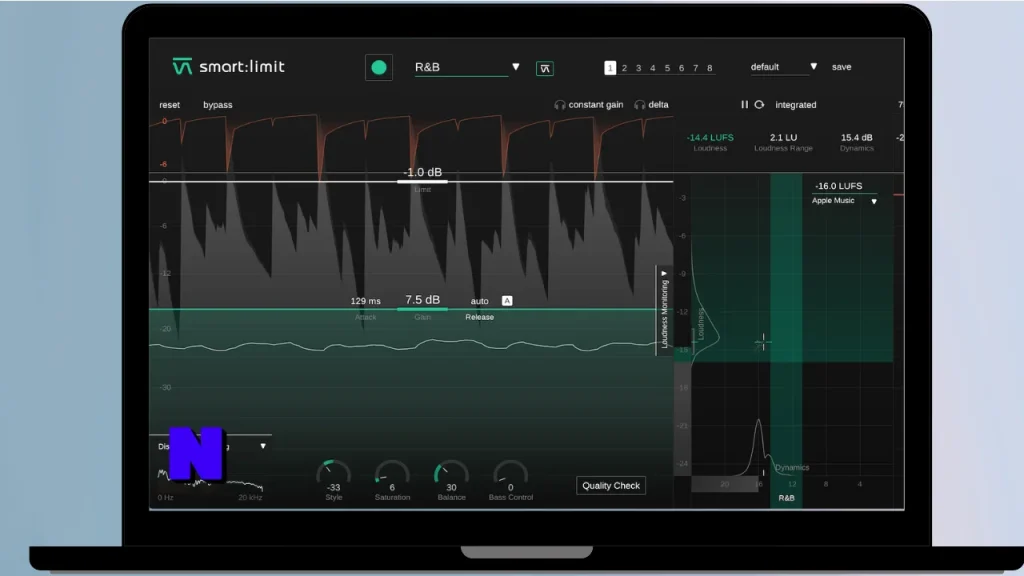This screenshot has height=576, width=1024.
Task: Pause the loudness measurement
Action: point(744,104)
